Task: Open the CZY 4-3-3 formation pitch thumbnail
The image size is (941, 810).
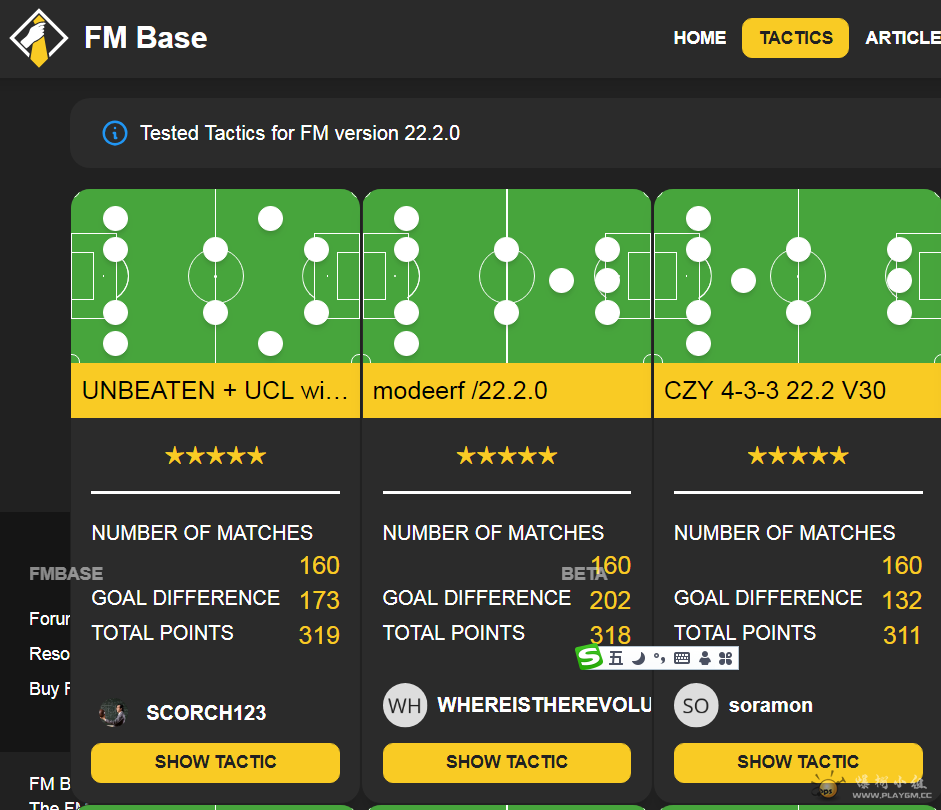Action: point(797,276)
